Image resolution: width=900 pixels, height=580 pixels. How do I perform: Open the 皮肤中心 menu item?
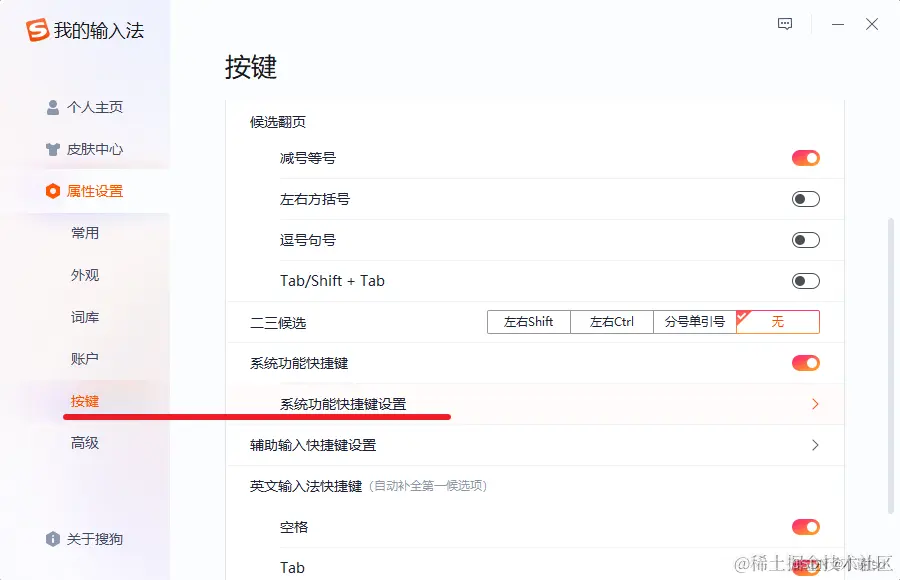point(85,149)
